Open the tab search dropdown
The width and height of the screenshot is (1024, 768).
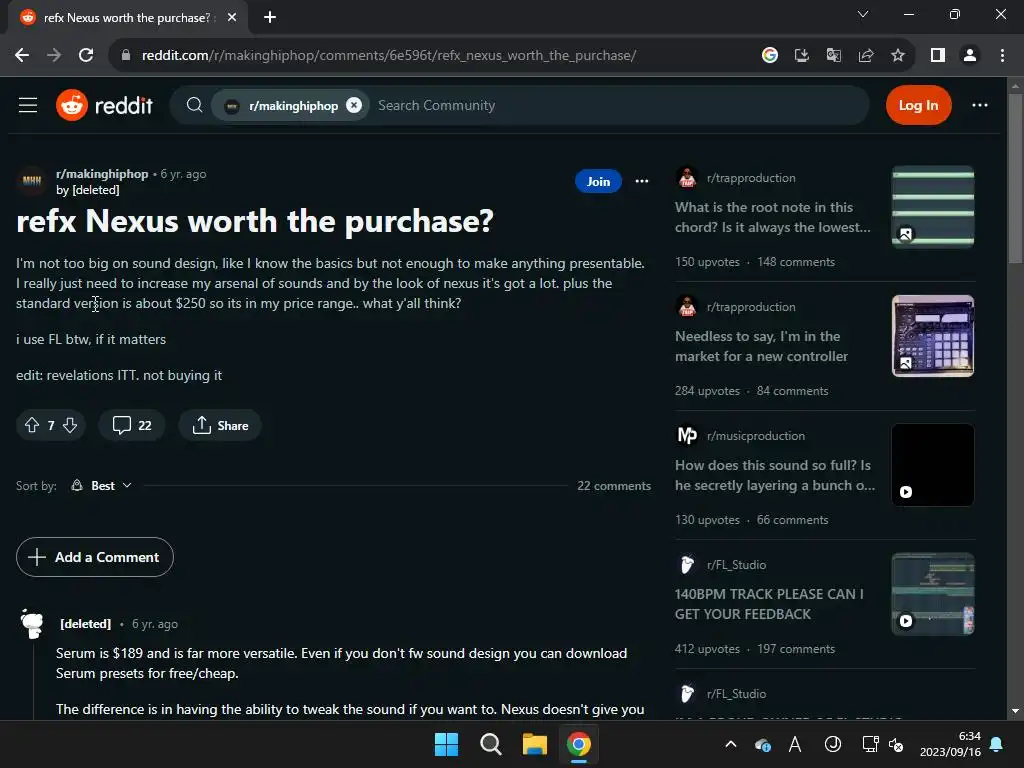(x=863, y=14)
